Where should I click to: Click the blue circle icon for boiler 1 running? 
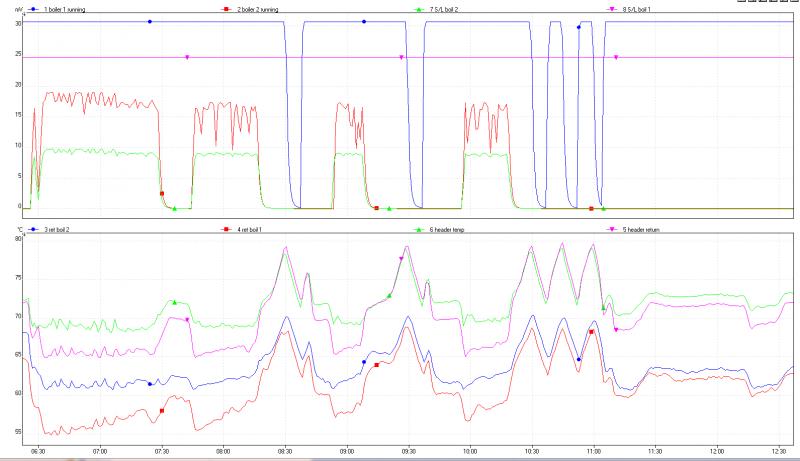point(34,9)
